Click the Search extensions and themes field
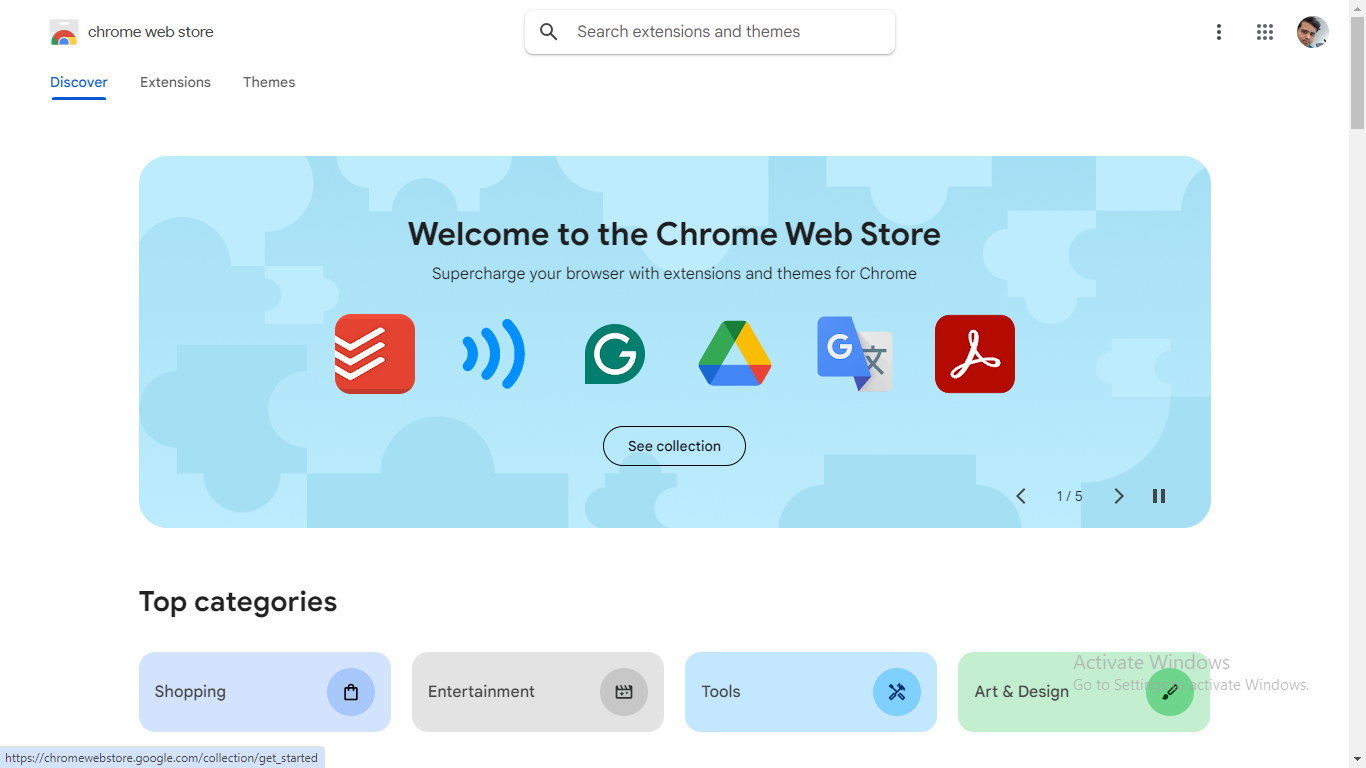The height and width of the screenshot is (768, 1366). 720,32
